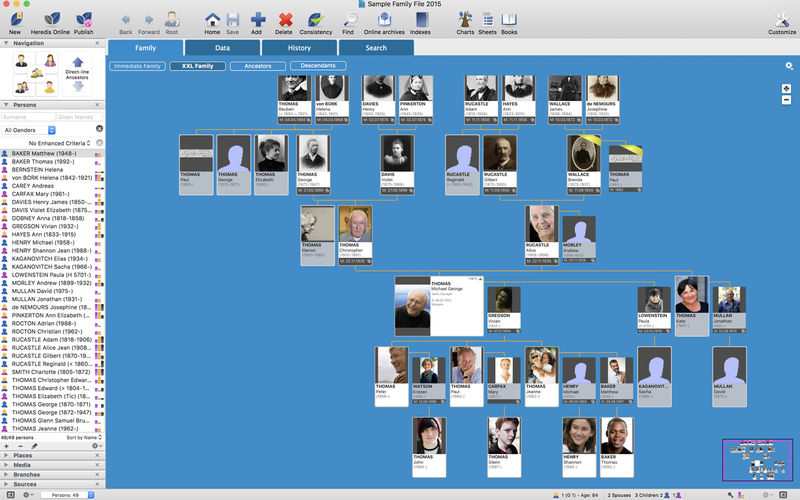
Task: Click the Indexes toolbar icon
Action: pos(421,20)
